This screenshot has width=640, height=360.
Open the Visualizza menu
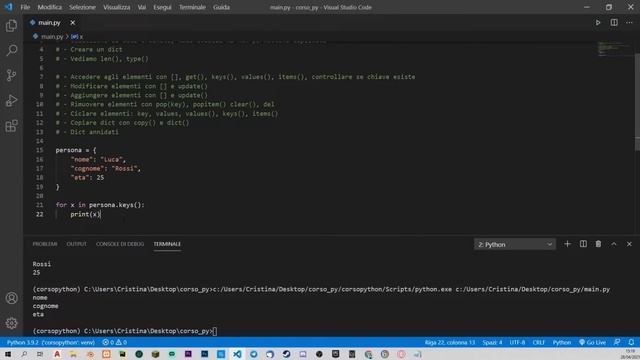117,7
